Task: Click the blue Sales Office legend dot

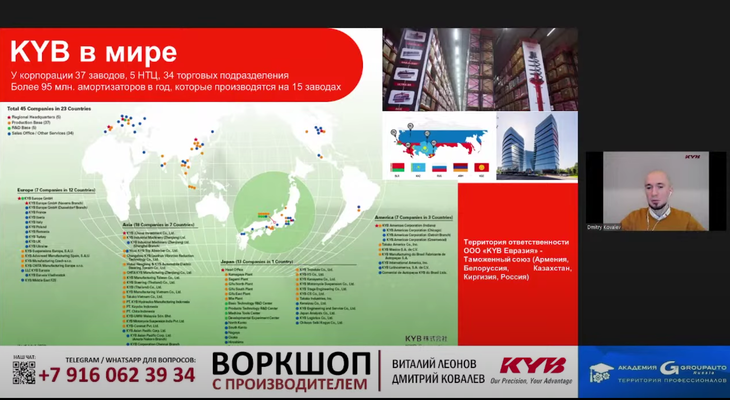Action: [9, 133]
